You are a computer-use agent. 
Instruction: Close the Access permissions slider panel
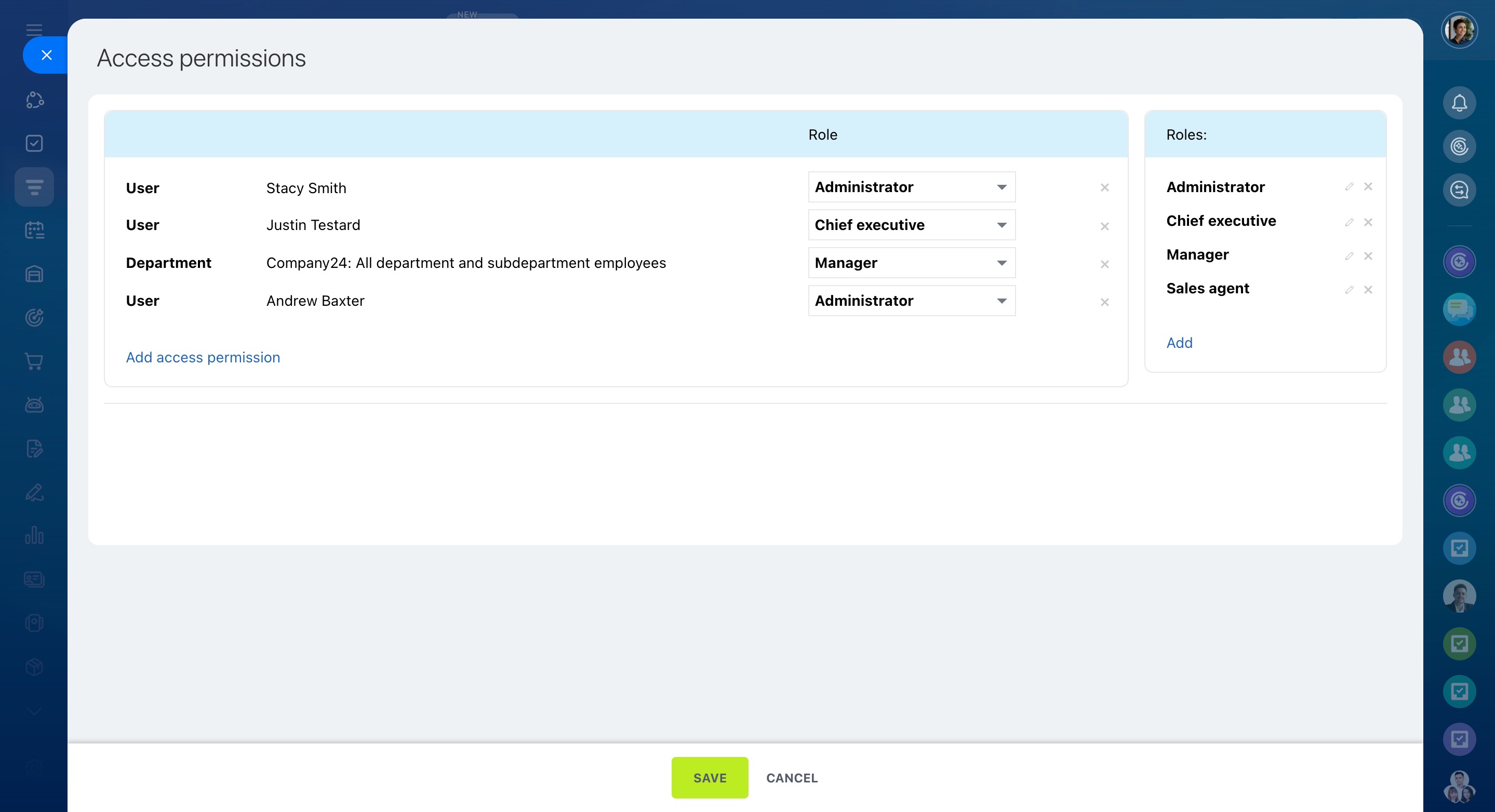pyautogui.click(x=46, y=55)
